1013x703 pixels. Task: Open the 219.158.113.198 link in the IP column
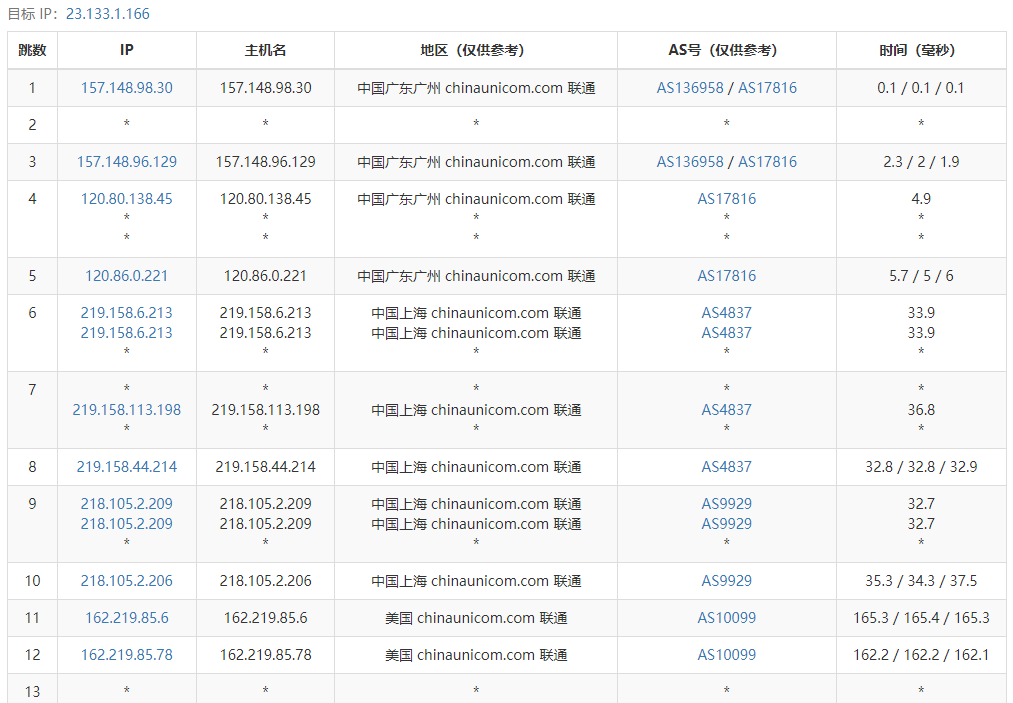(x=127, y=410)
